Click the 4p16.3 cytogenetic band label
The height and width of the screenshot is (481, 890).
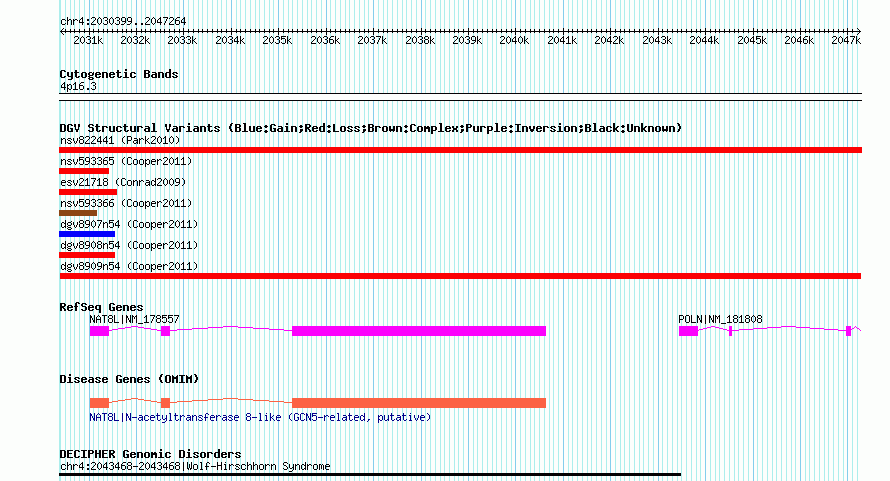click(78, 87)
